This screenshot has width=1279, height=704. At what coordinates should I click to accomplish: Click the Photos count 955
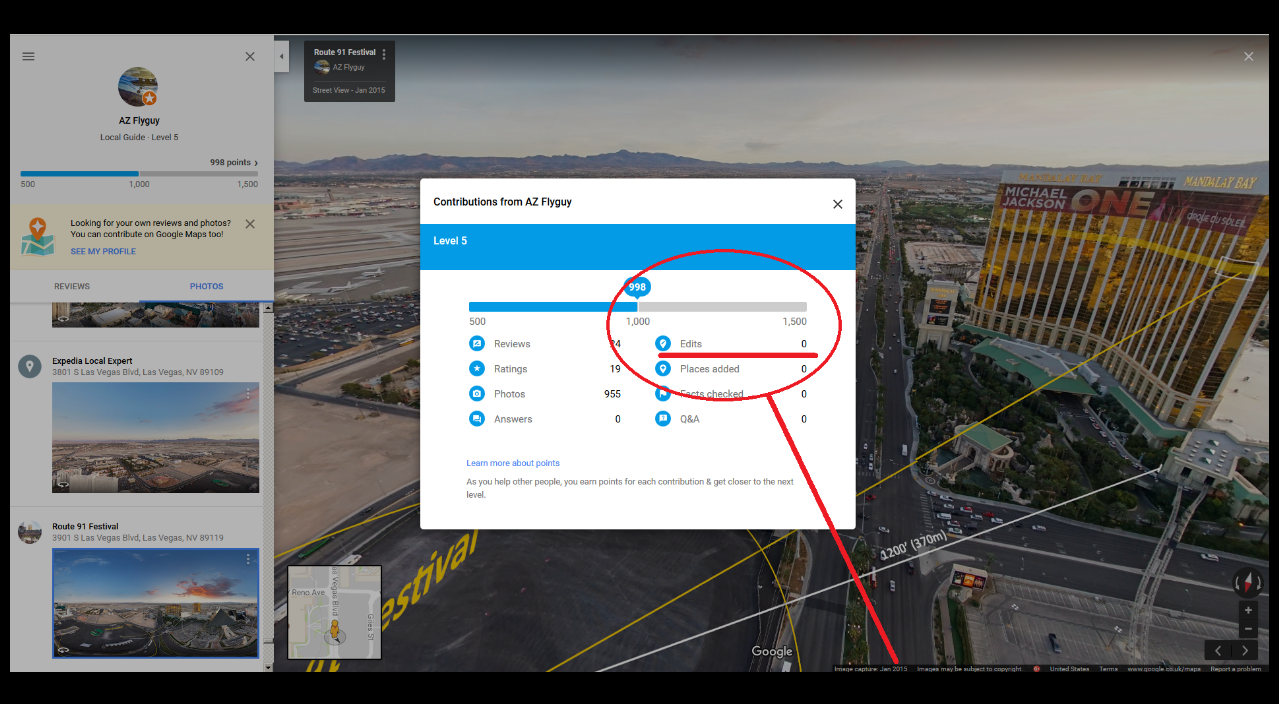tap(612, 394)
